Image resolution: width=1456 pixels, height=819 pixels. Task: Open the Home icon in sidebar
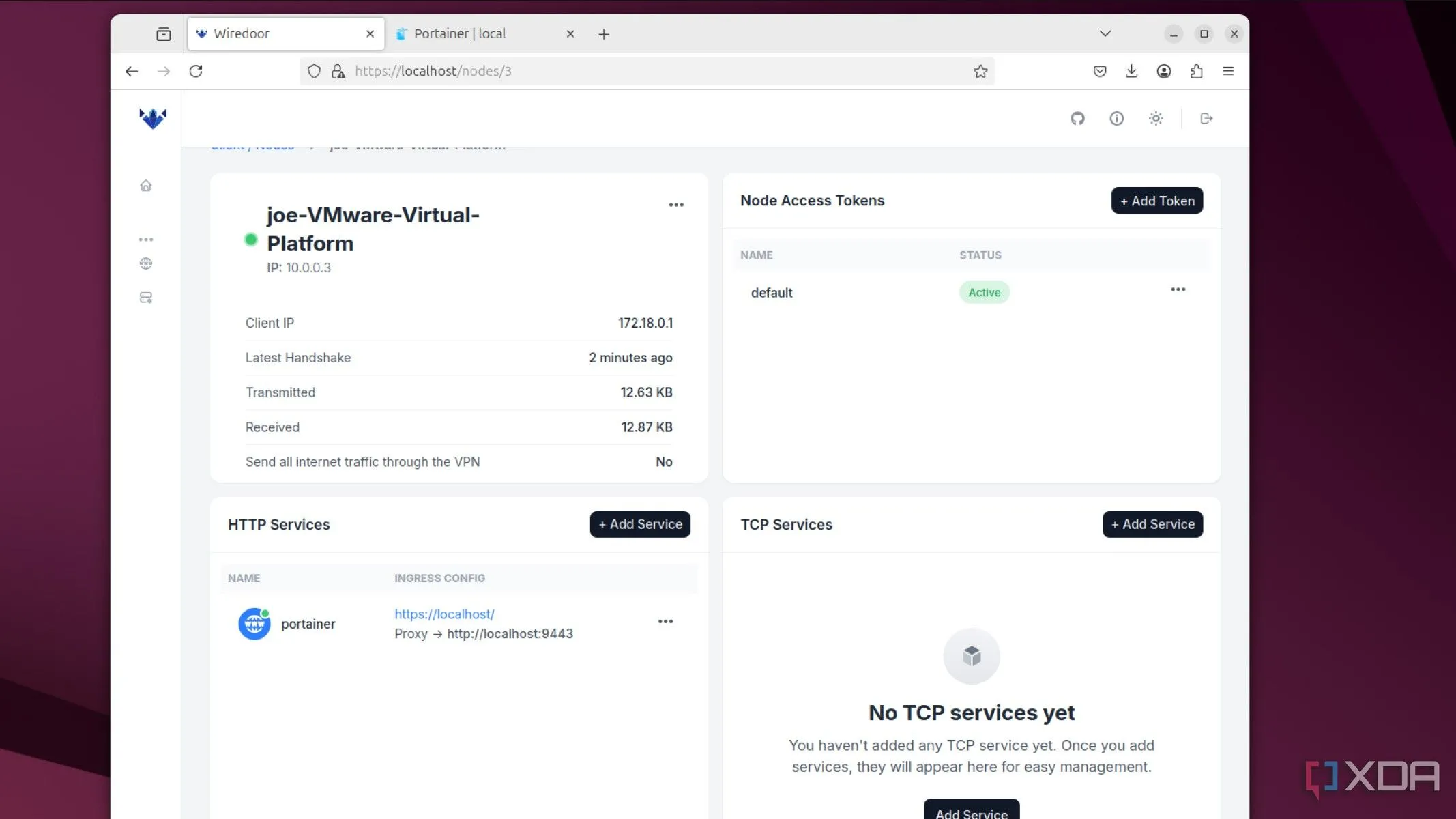(x=146, y=185)
